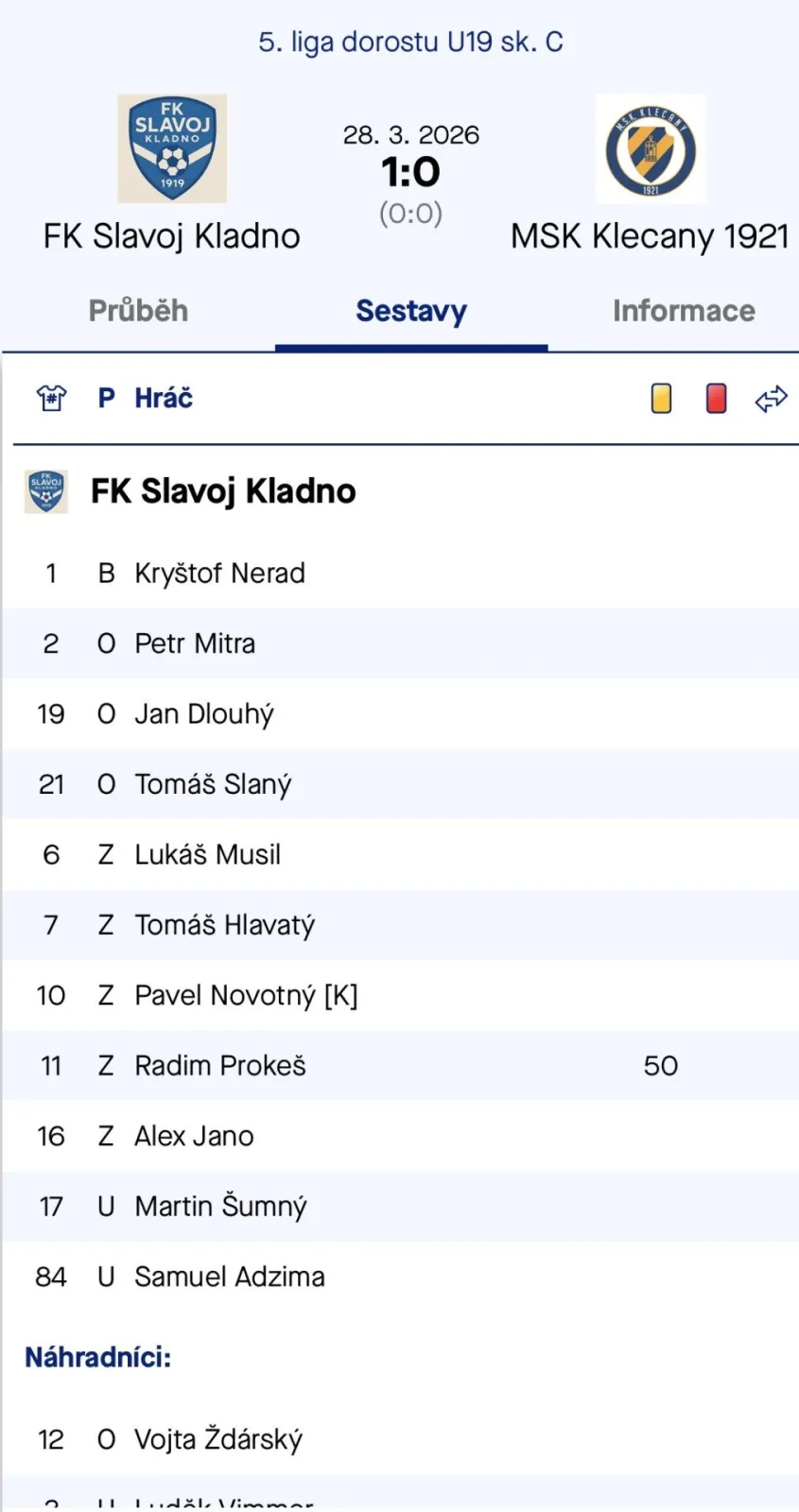Open the Informace tab

684,311
